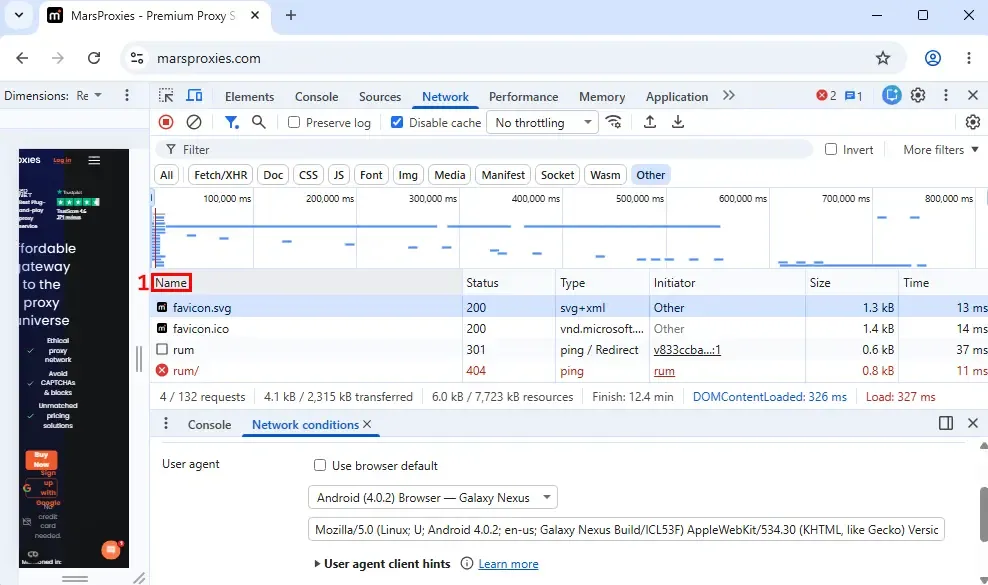Open network search magnifier
988x585 pixels.
pos(259,122)
